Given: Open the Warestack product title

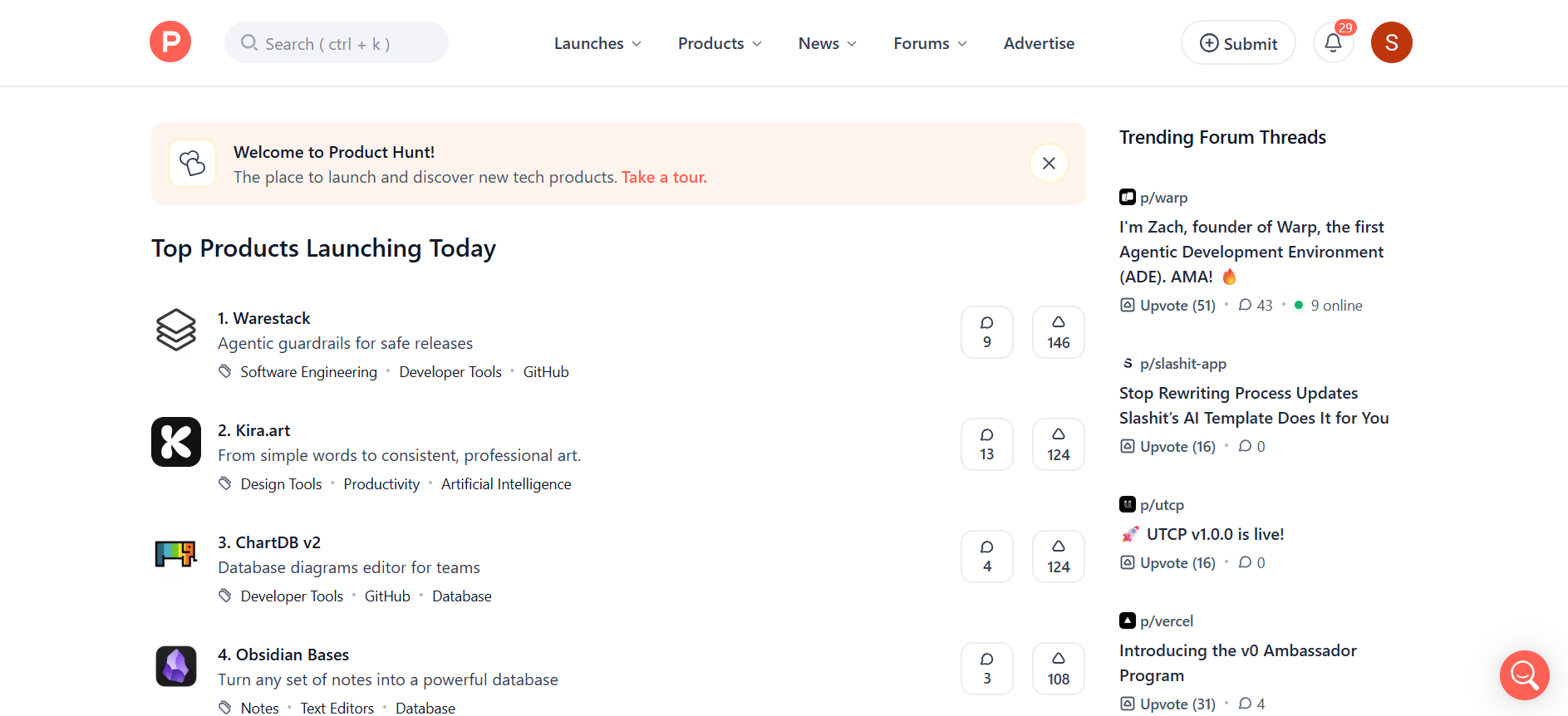Looking at the screenshot, I should pyautogui.click(x=263, y=318).
